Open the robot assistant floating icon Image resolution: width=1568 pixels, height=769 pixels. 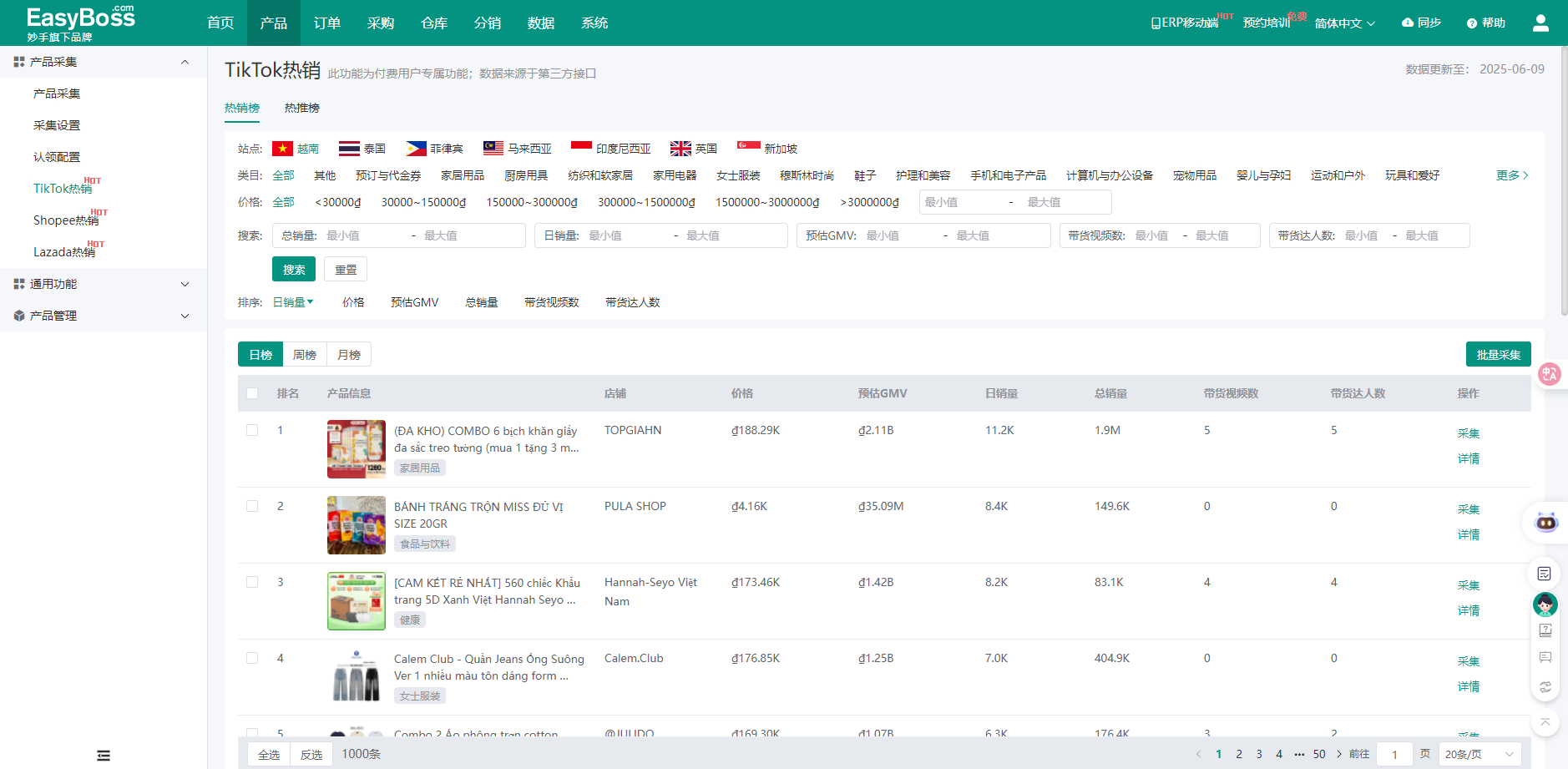[1546, 523]
